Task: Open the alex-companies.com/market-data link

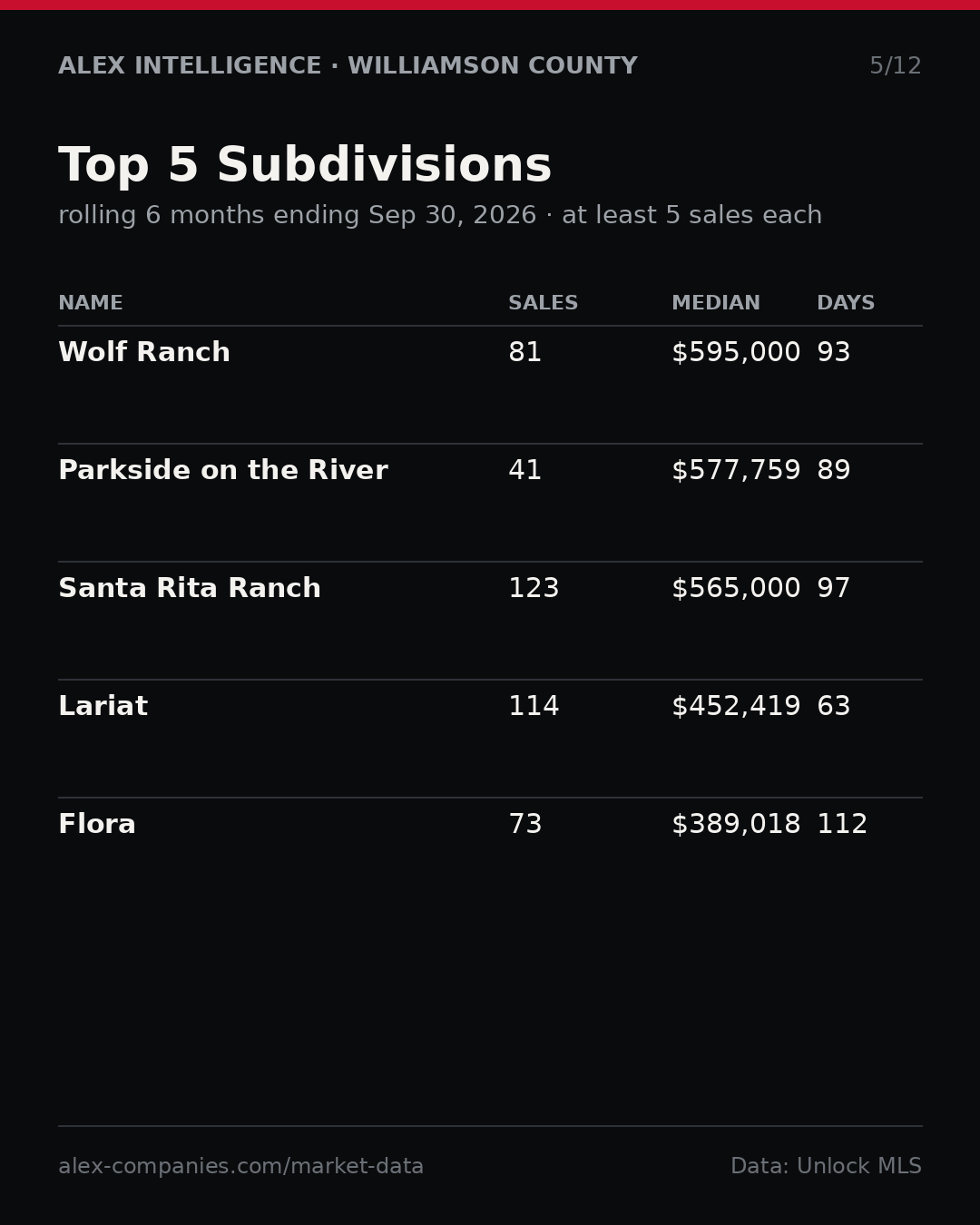Action: click(x=240, y=1167)
